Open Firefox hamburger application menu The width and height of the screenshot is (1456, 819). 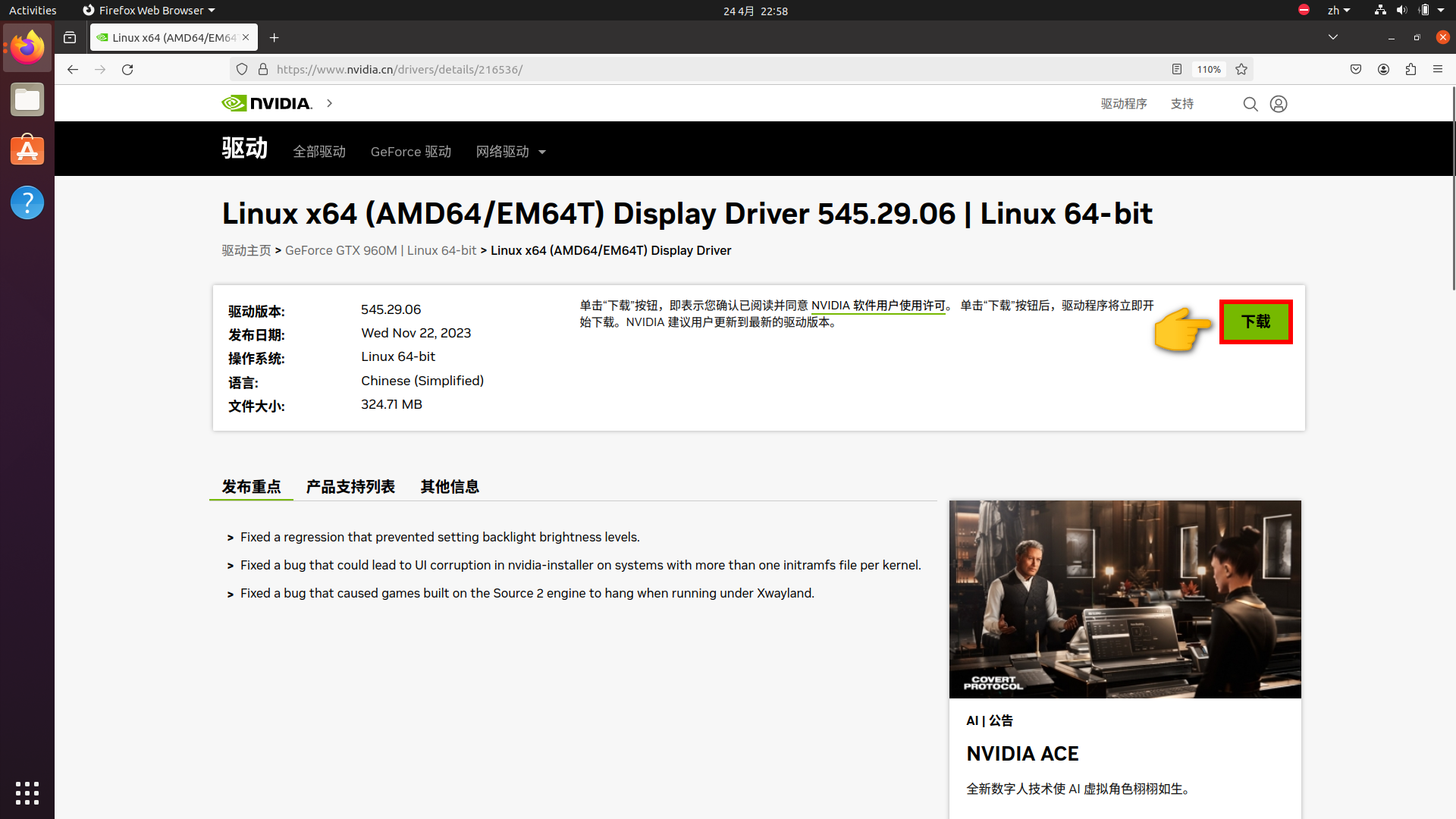(x=1438, y=70)
